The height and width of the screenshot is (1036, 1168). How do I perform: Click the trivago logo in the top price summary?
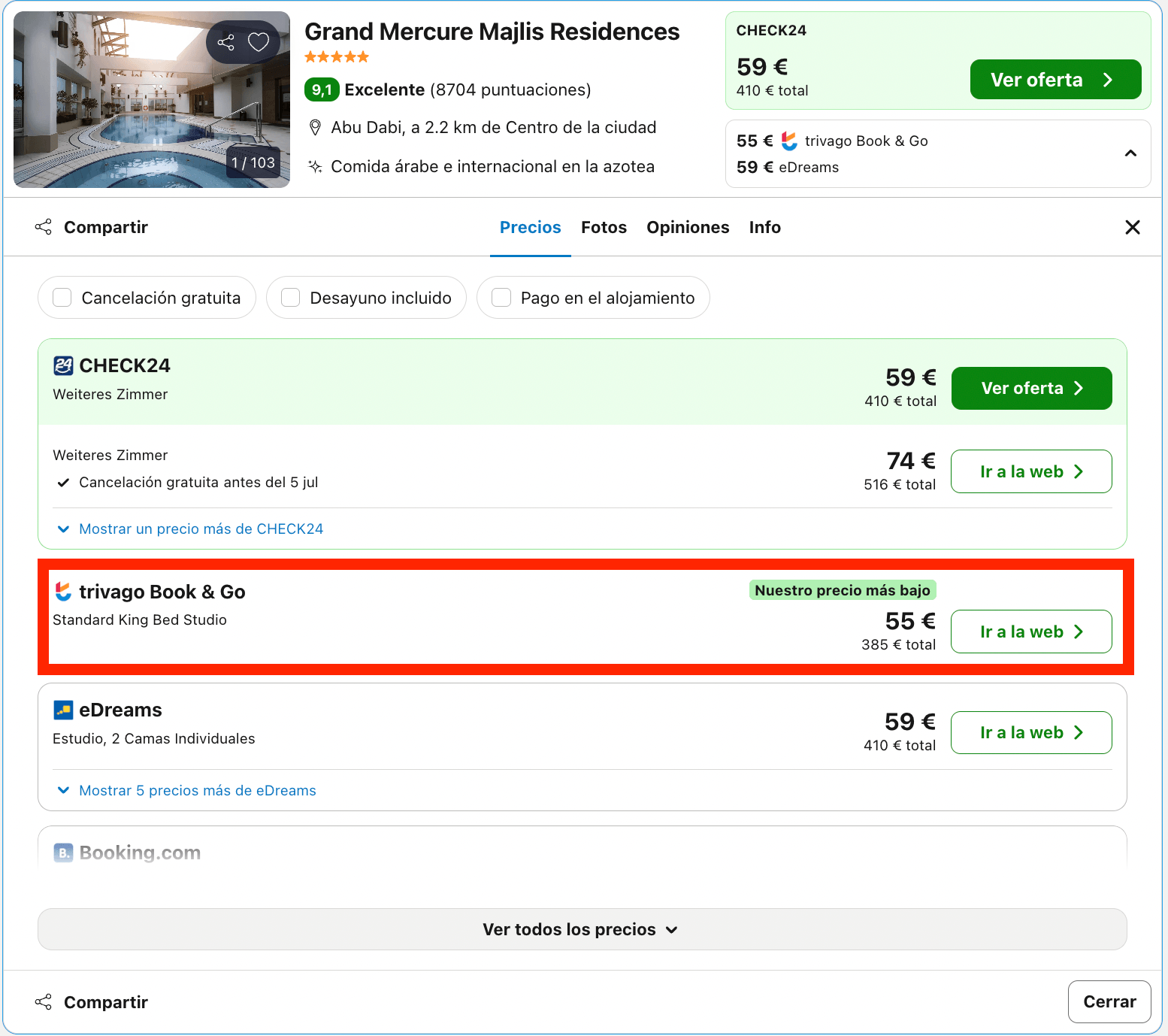point(788,141)
